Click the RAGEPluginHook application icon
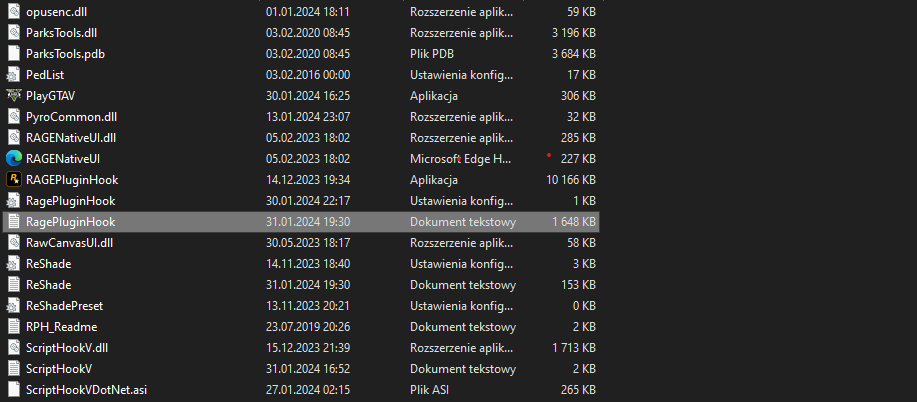The height and width of the screenshot is (402, 917). pos(14,180)
